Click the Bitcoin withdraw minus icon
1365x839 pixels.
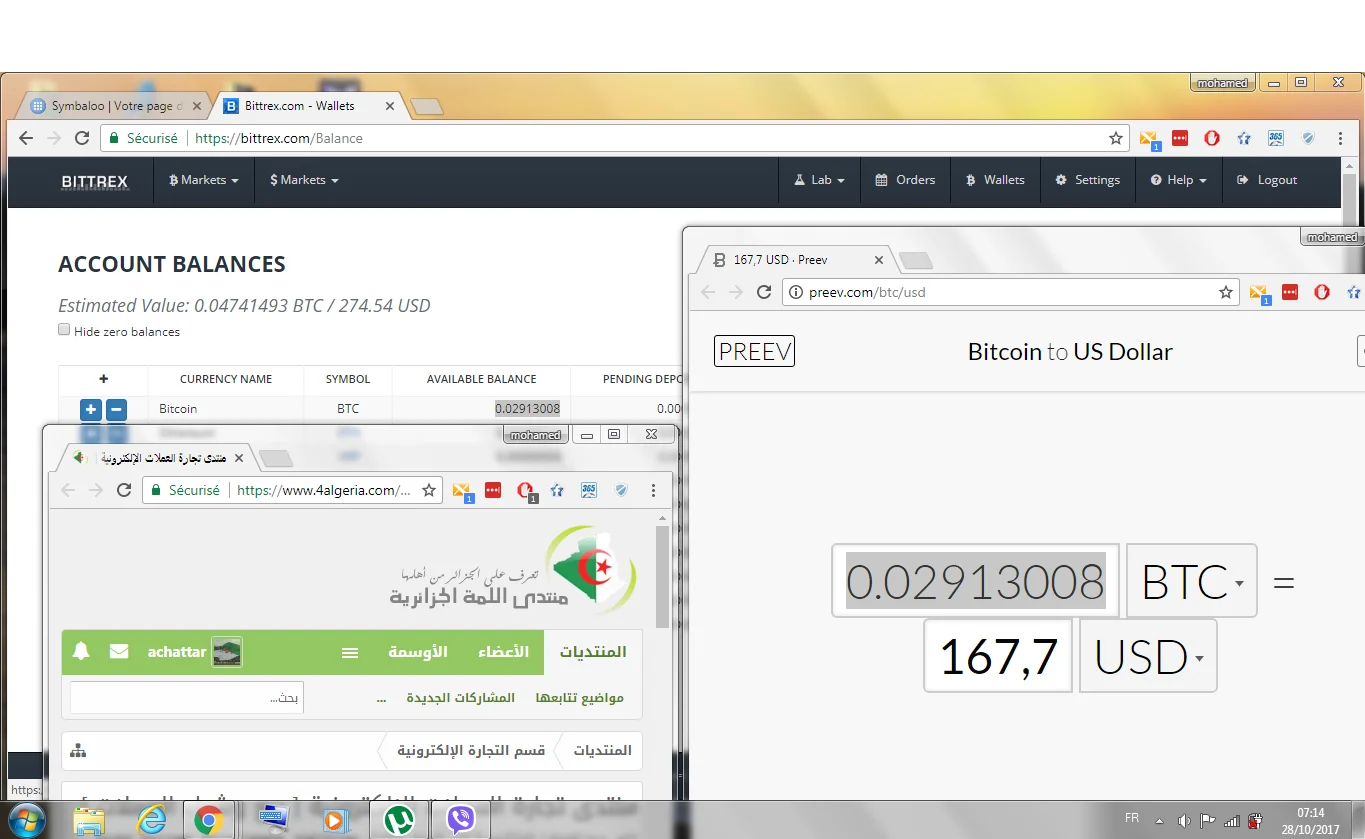pyautogui.click(x=116, y=409)
